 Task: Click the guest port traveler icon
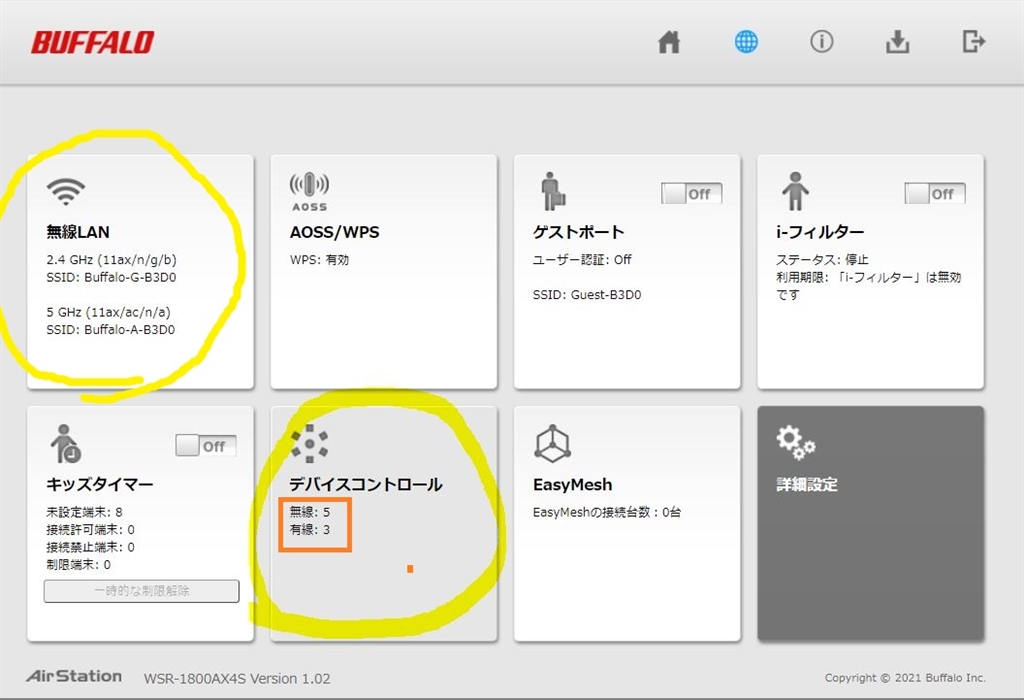[553, 191]
